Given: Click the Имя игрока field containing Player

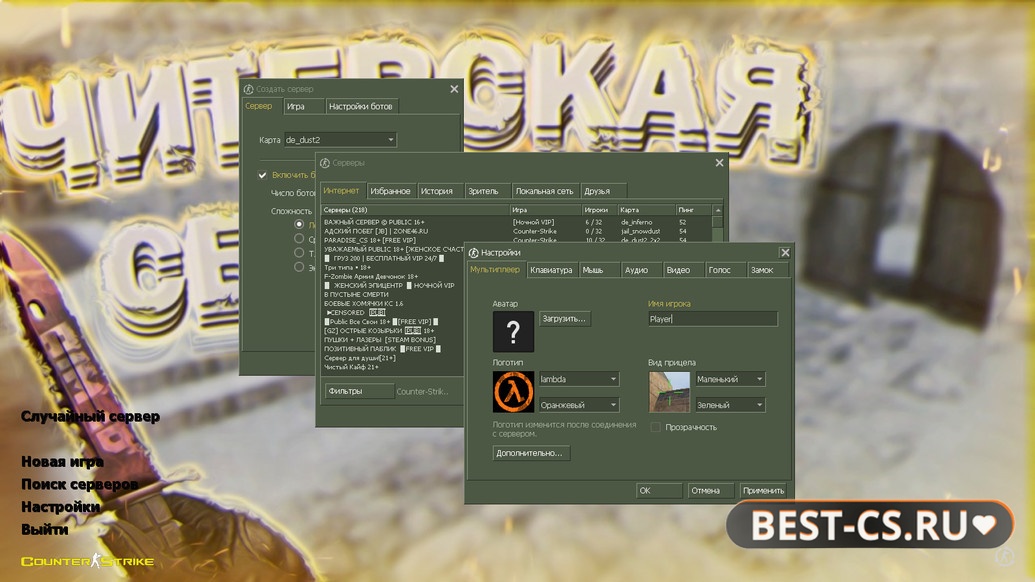Looking at the screenshot, I should point(712,319).
